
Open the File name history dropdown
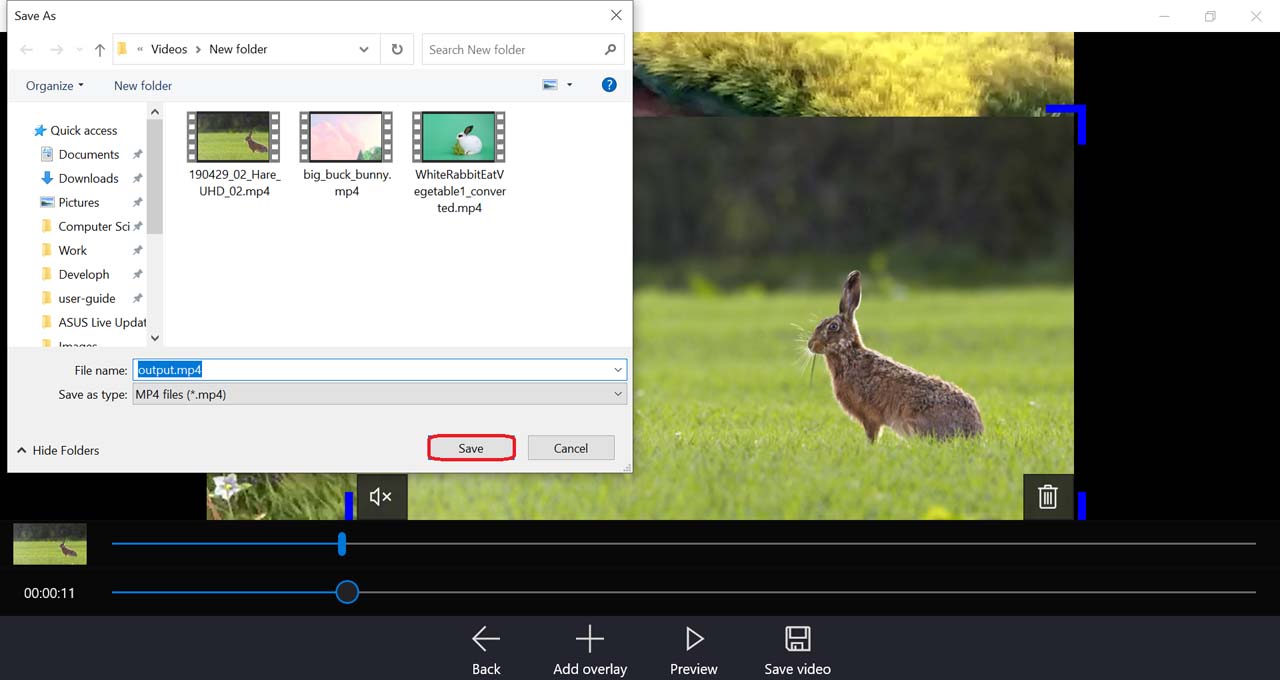click(619, 370)
